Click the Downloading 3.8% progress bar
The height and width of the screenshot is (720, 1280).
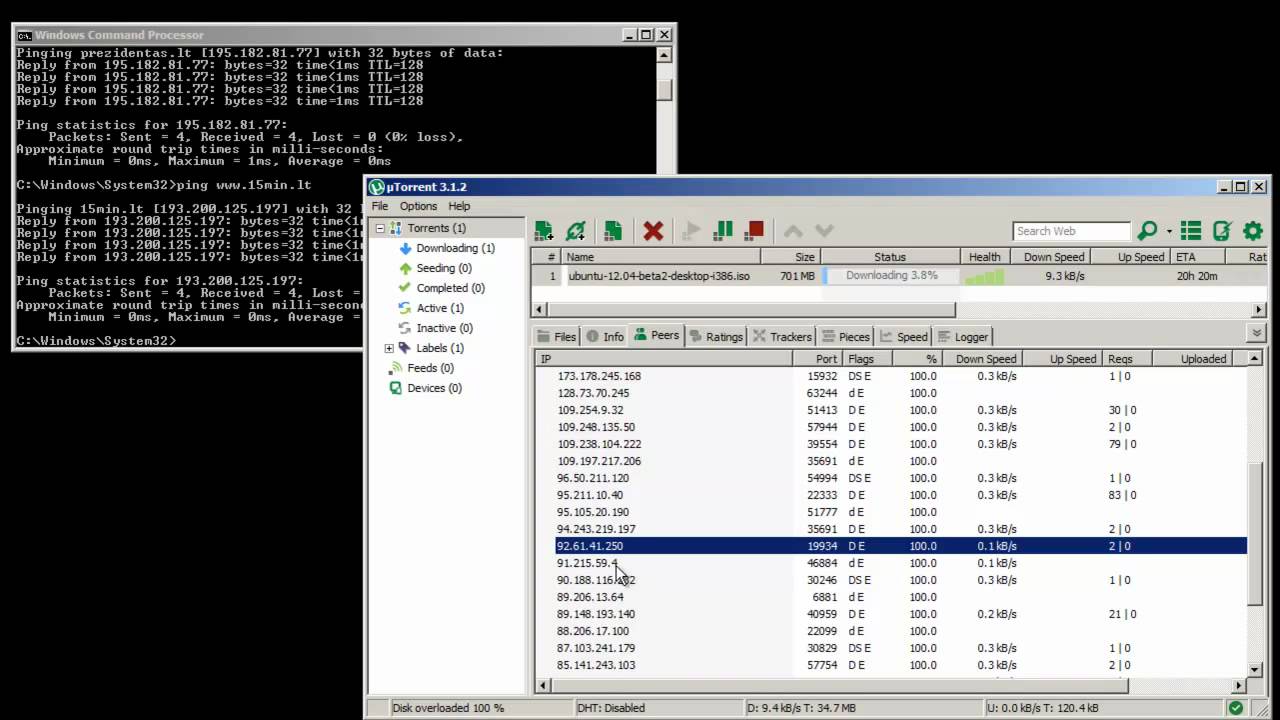tap(891, 276)
